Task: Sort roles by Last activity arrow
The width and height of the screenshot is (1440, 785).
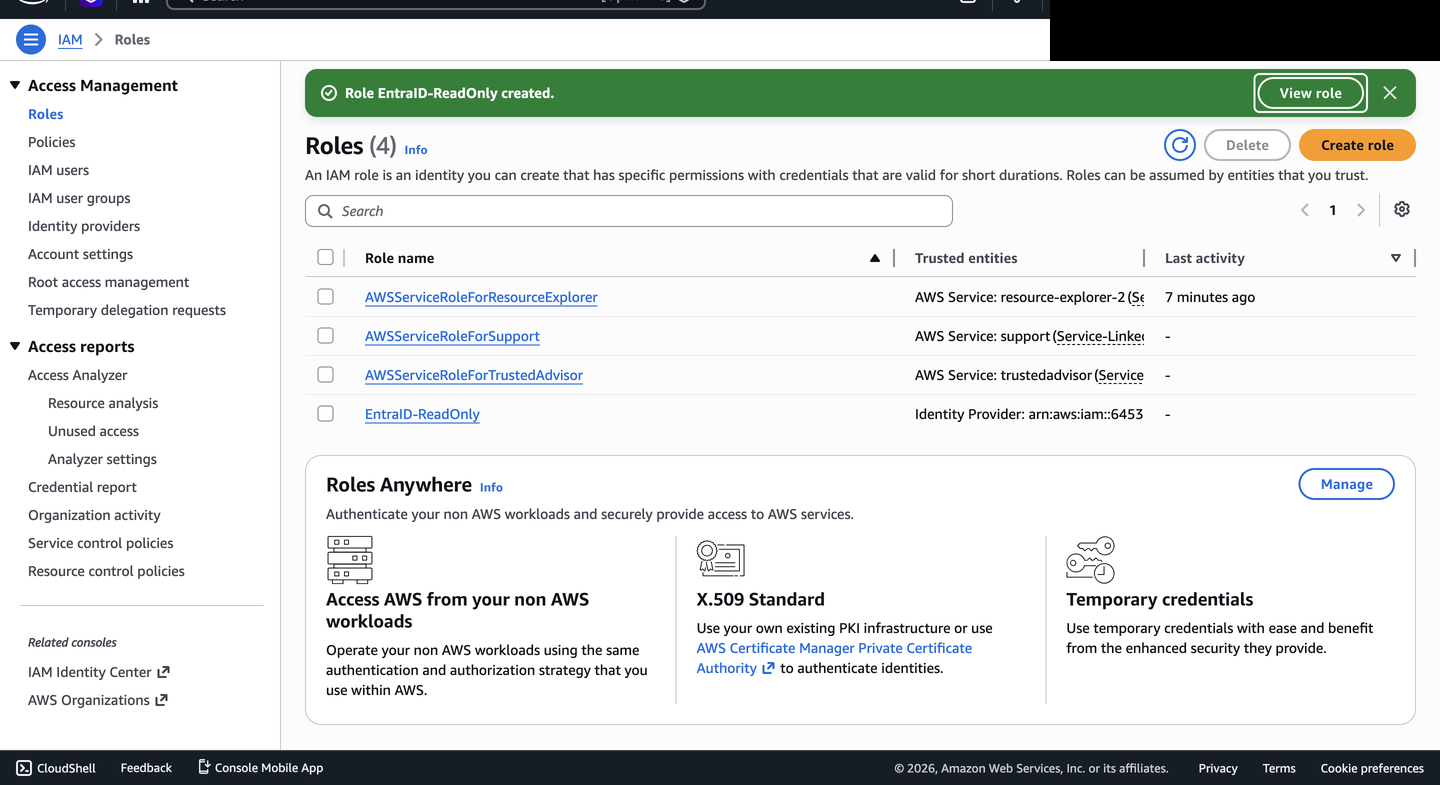Action: [1396, 258]
